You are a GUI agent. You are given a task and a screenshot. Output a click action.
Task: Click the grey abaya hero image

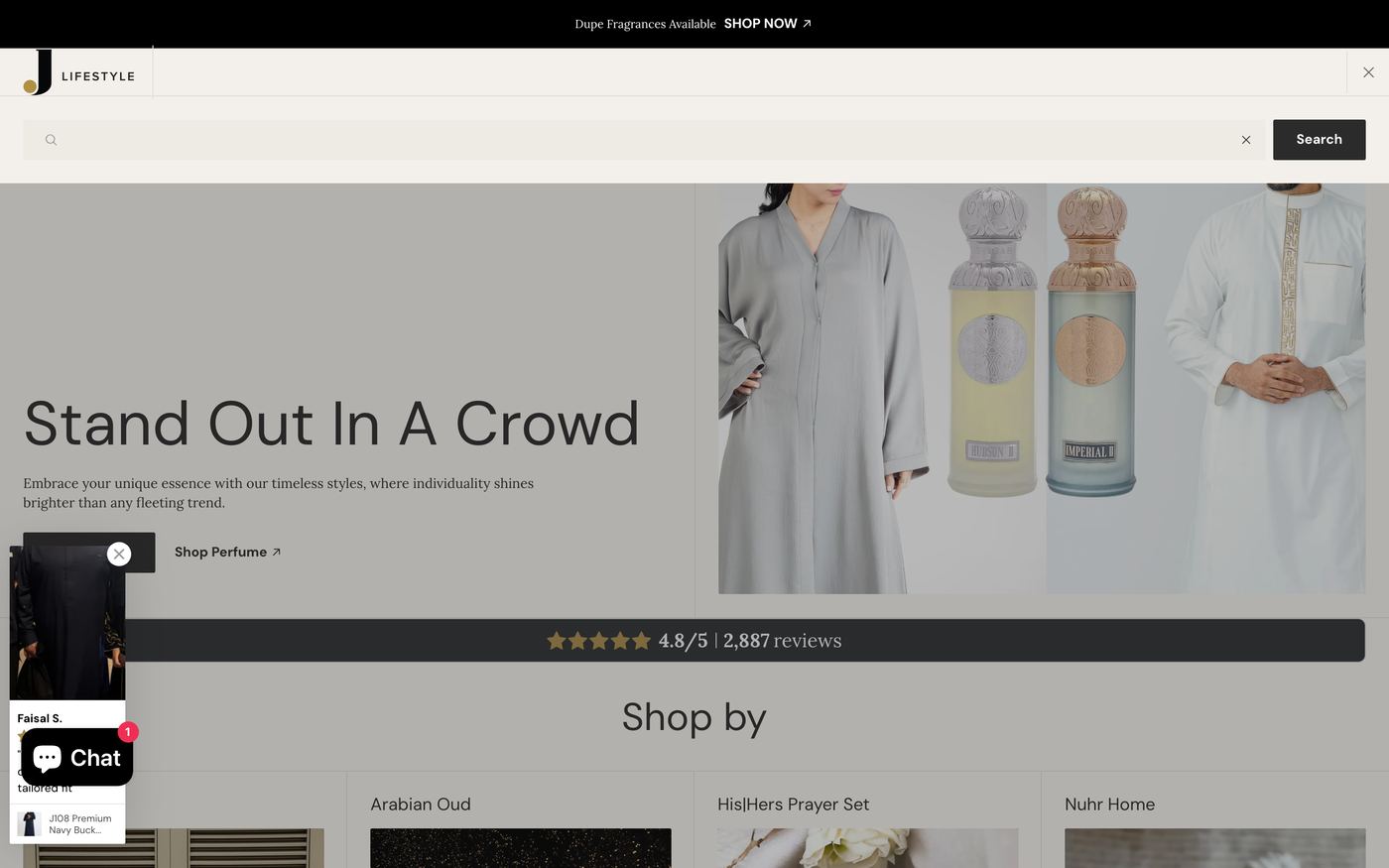coord(823,389)
